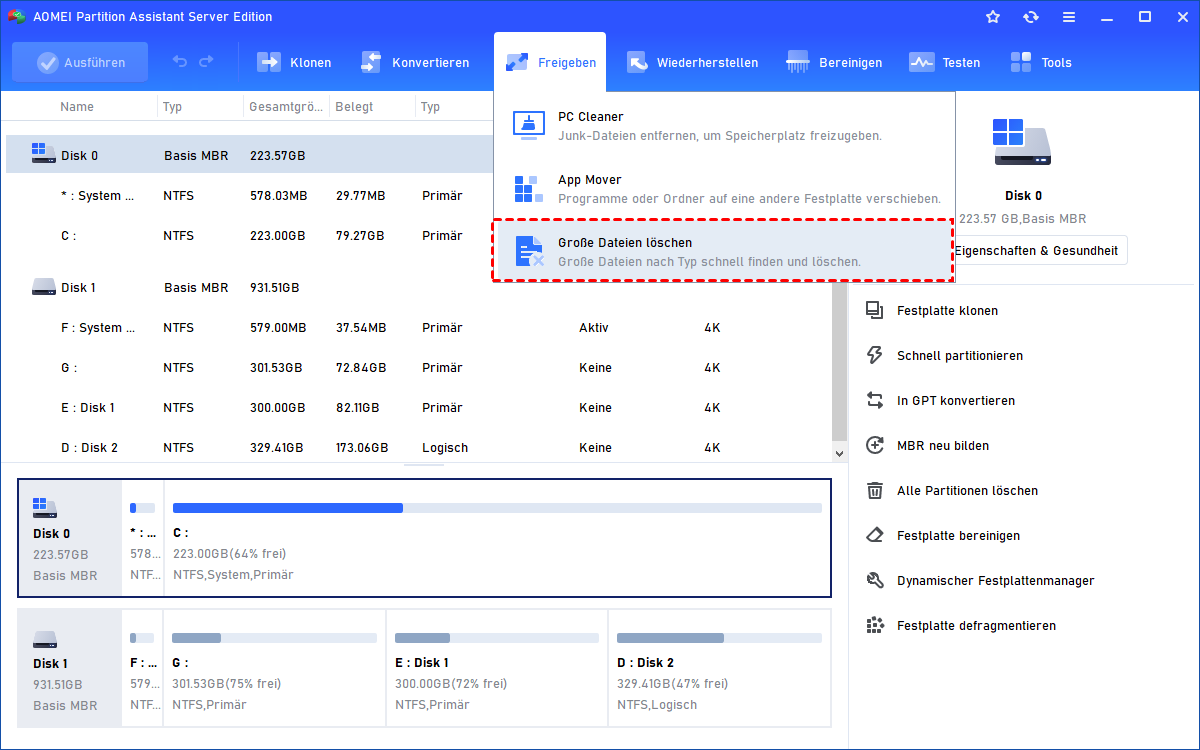Click the PC Cleaner monitor icon
1200x750 pixels.
point(529,125)
